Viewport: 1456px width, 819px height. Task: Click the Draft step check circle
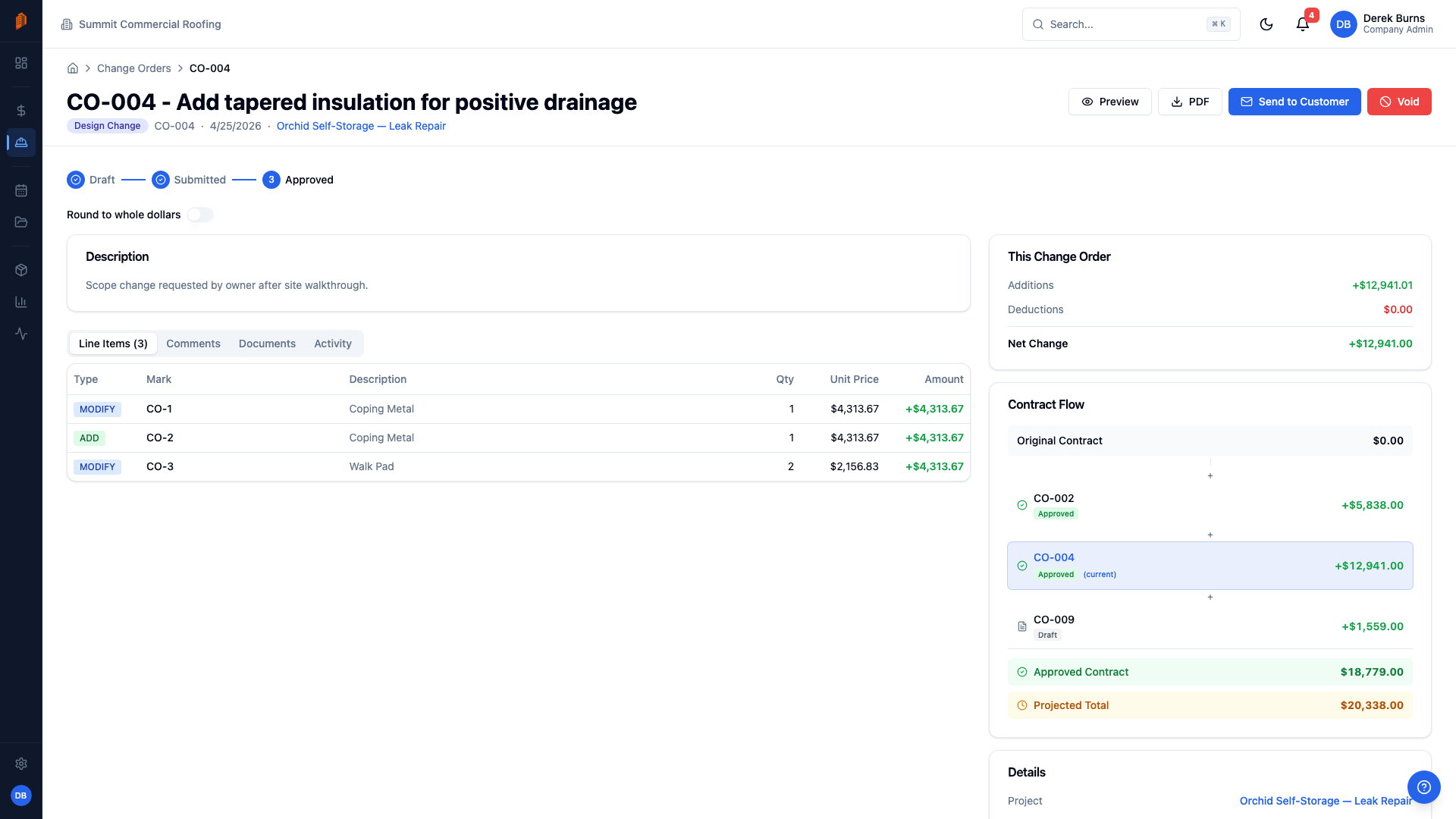pyautogui.click(x=76, y=180)
